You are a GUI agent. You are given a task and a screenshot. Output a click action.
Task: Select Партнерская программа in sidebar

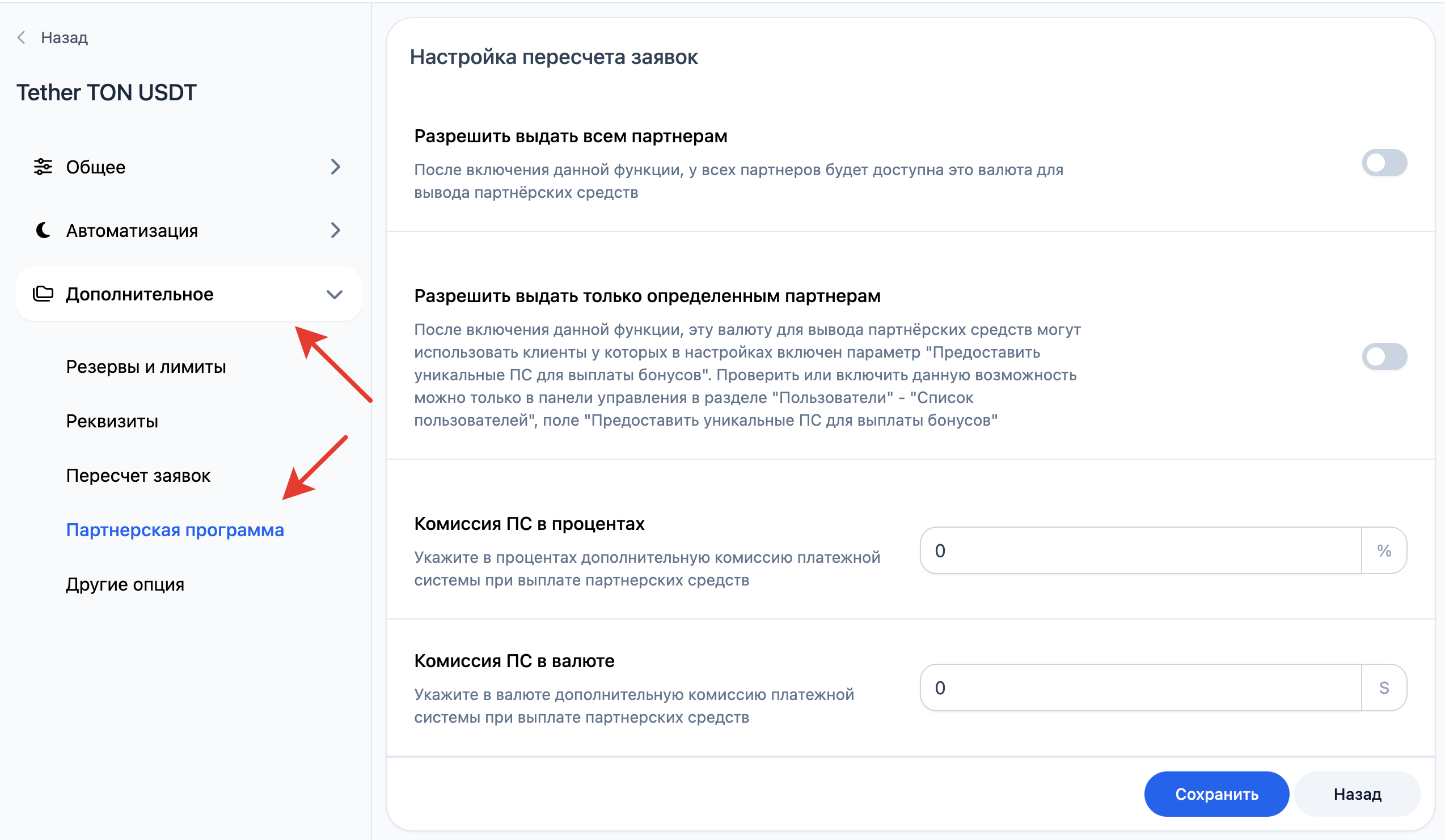175,530
